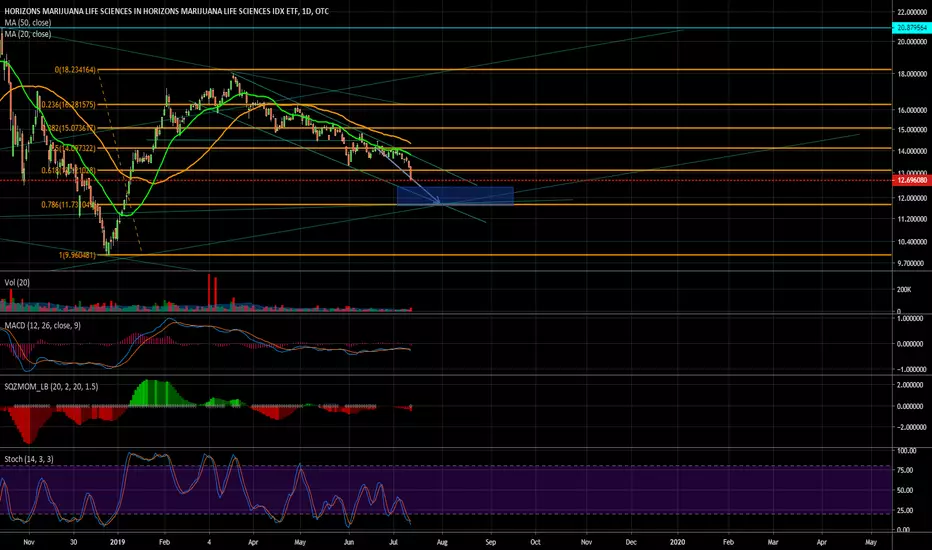Click the 30 date label on time axis
This screenshot has width=932, height=550.
coord(73,542)
